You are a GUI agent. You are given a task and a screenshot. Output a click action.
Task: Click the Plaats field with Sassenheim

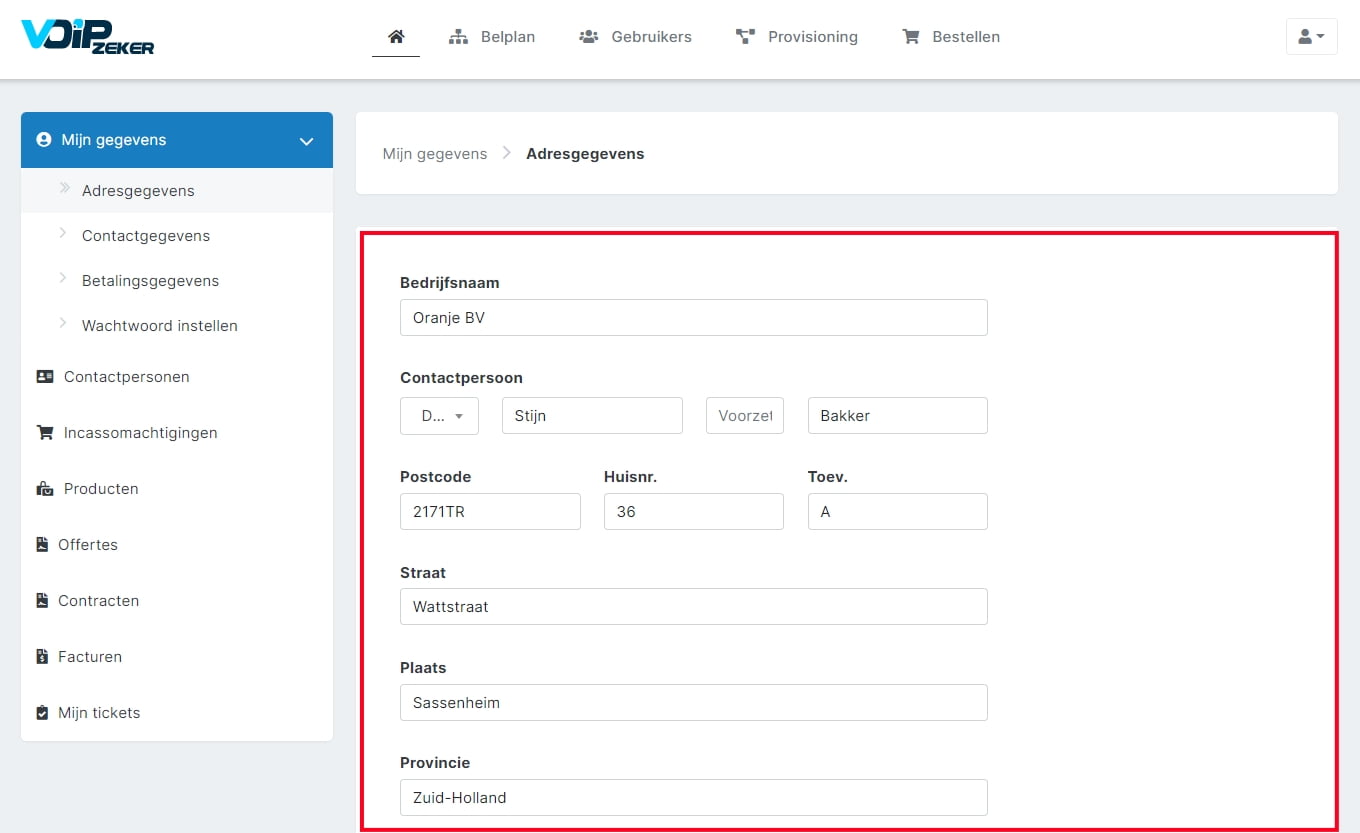tap(694, 702)
